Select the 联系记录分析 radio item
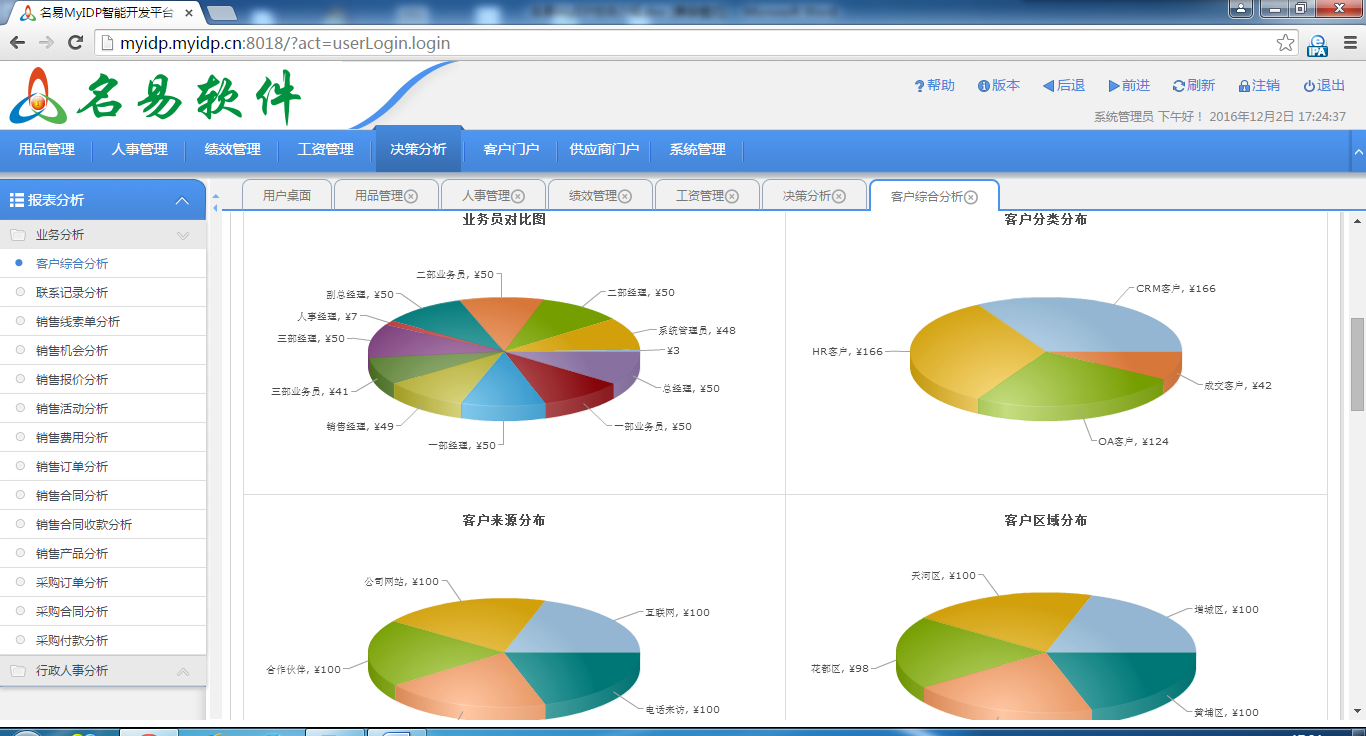The width and height of the screenshot is (1366, 736). click(20, 292)
